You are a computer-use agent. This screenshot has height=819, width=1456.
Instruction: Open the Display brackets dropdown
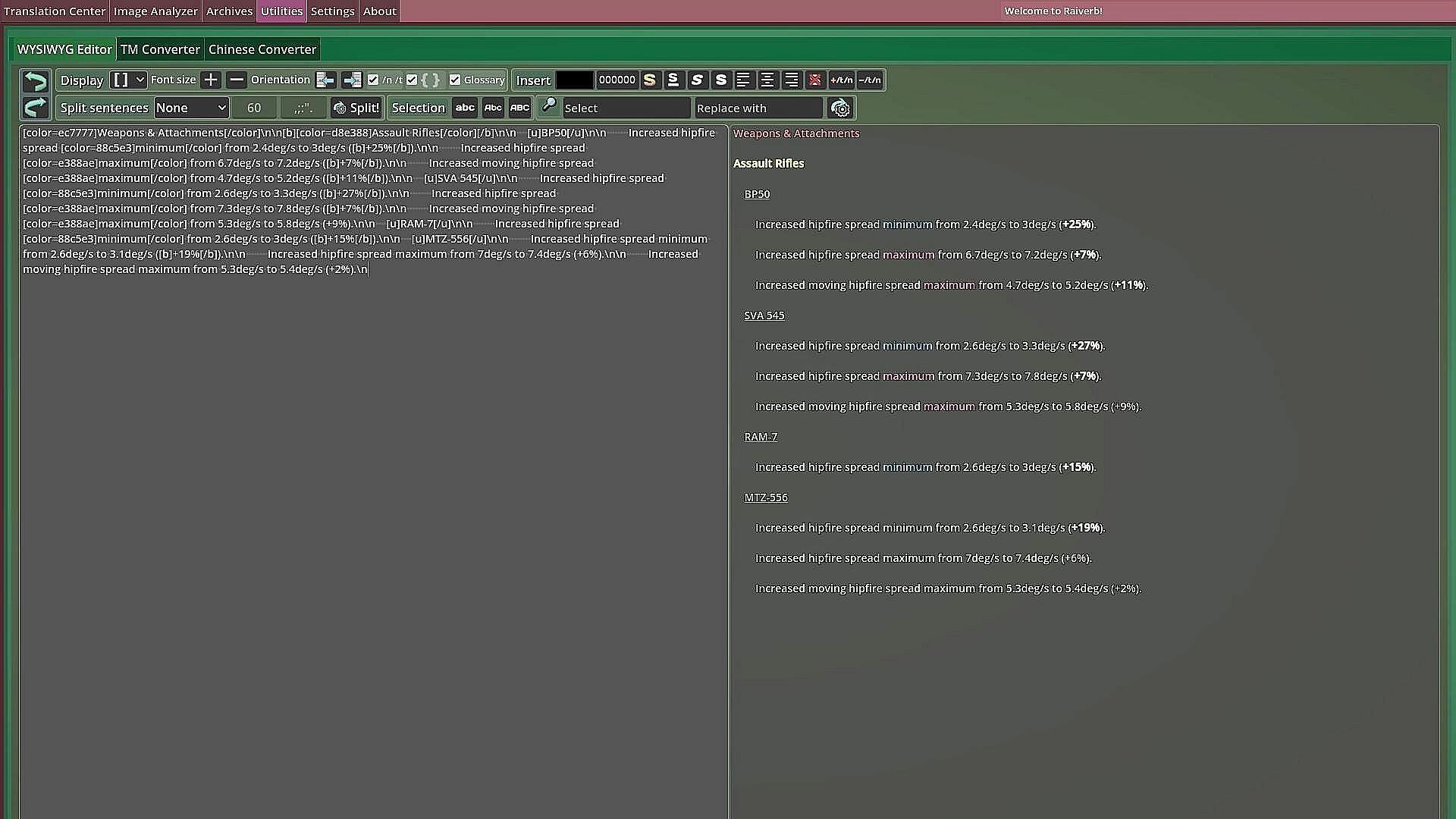pos(127,80)
